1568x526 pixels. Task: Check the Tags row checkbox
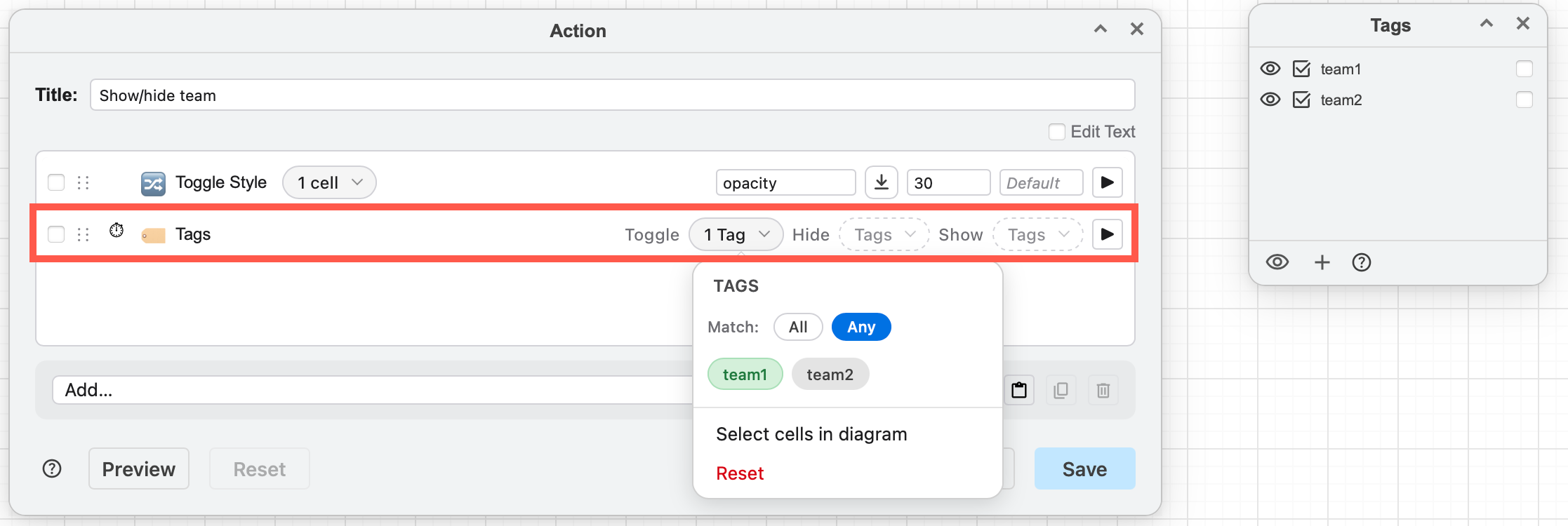click(x=56, y=234)
